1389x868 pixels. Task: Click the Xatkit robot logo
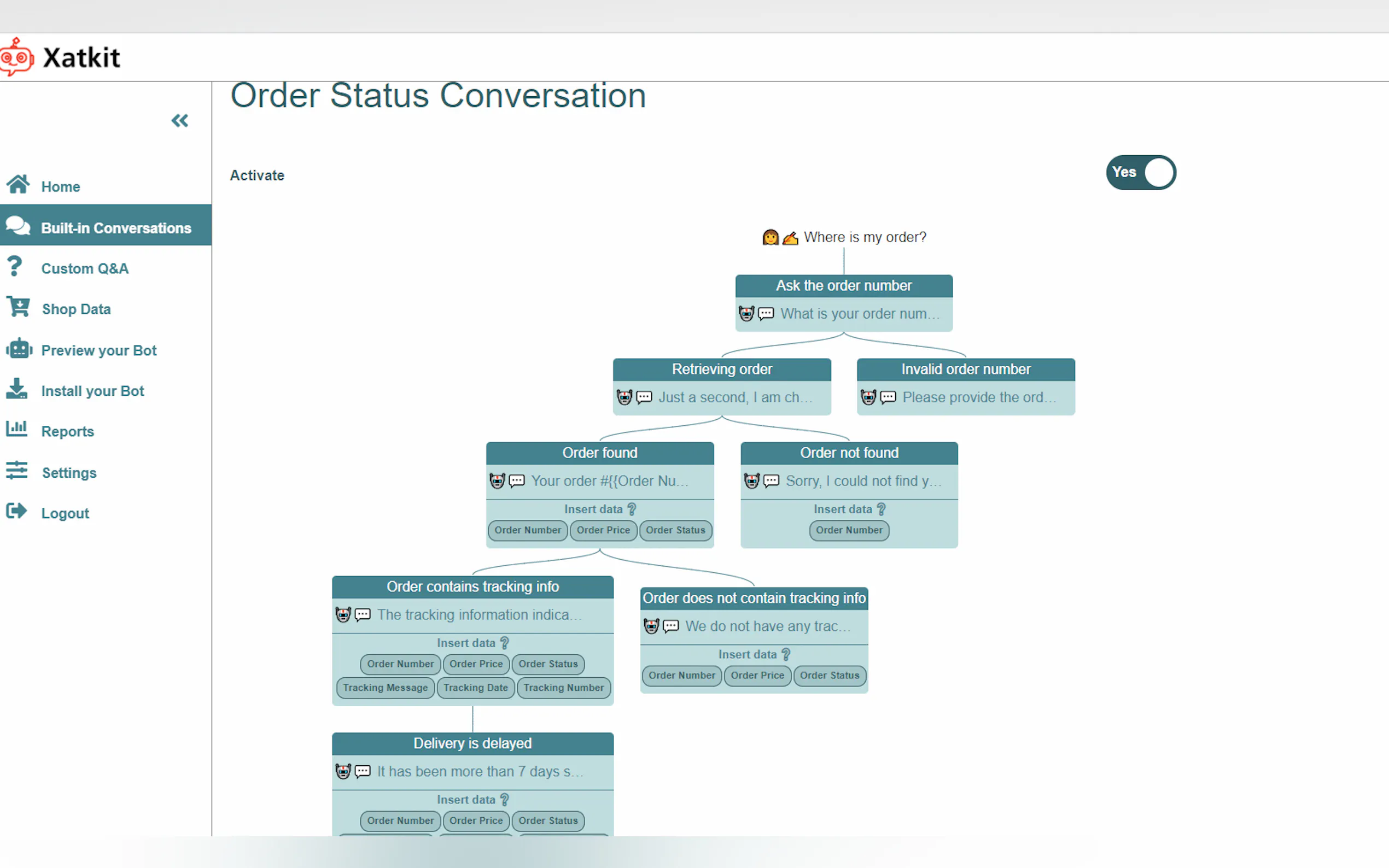16,57
